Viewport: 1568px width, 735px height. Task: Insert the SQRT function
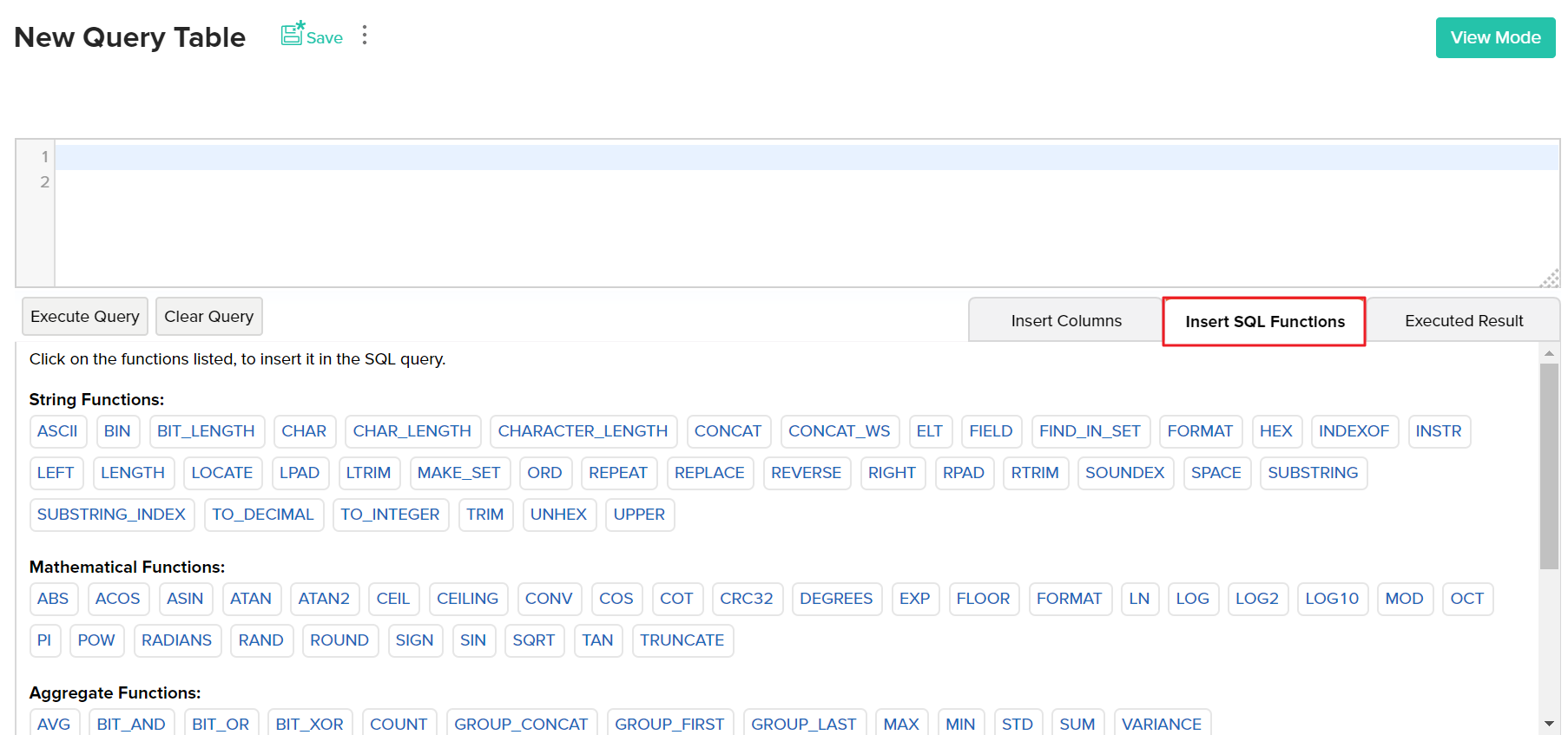click(x=534, y=640)
